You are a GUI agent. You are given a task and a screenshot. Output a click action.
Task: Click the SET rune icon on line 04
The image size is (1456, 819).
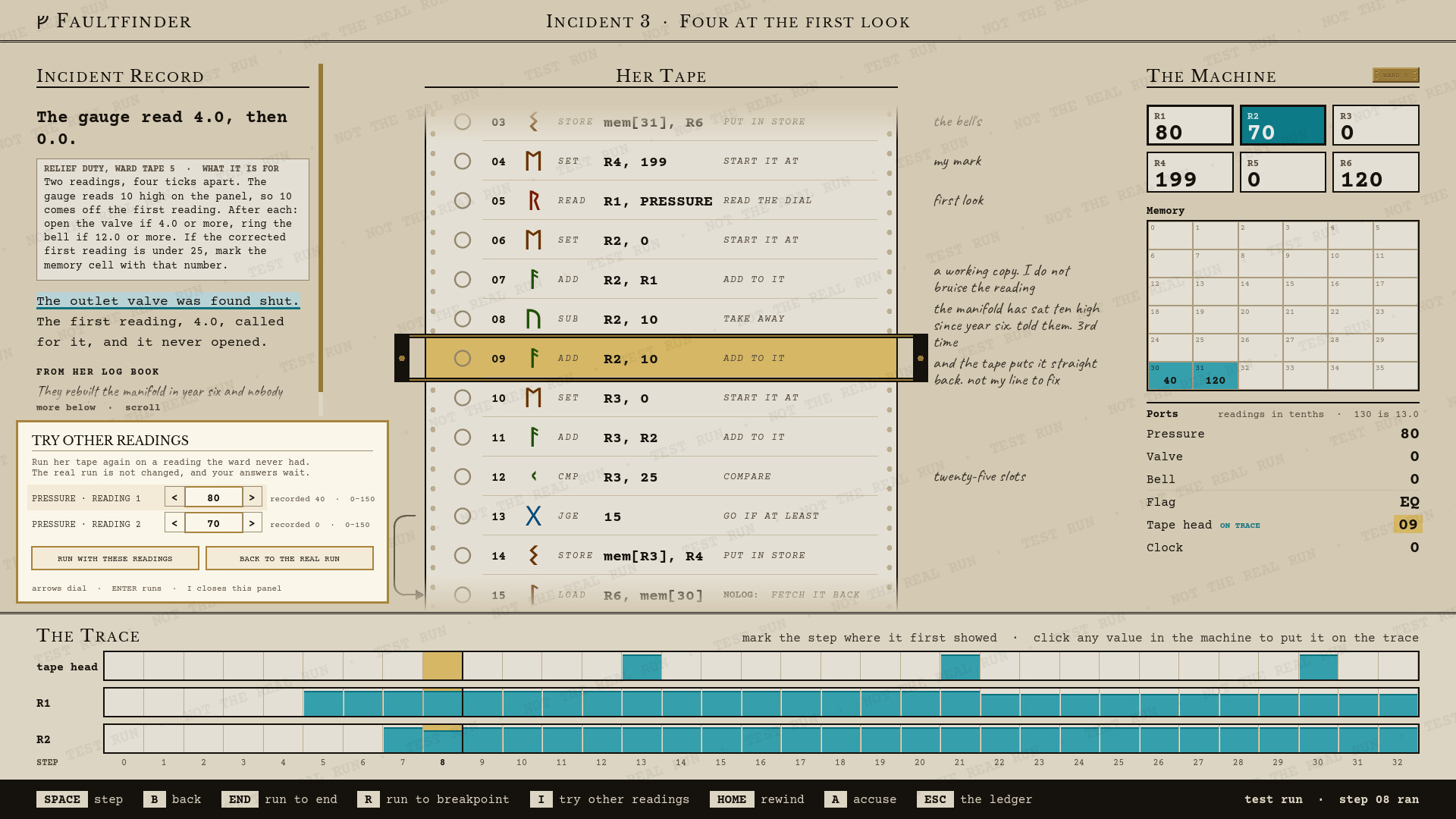coord(533,161)
